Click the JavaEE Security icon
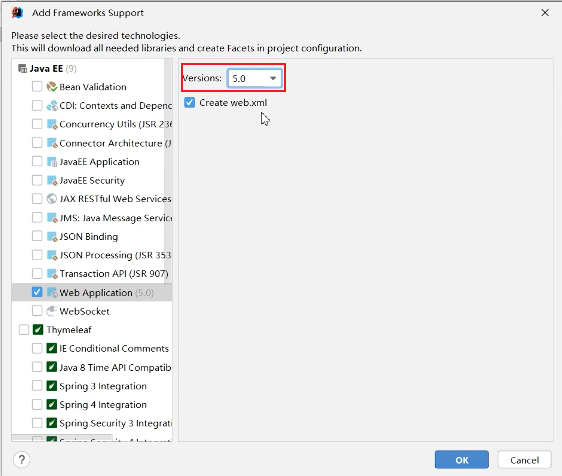Viewport: 562px width, 476px height. (x=52, y=180)
